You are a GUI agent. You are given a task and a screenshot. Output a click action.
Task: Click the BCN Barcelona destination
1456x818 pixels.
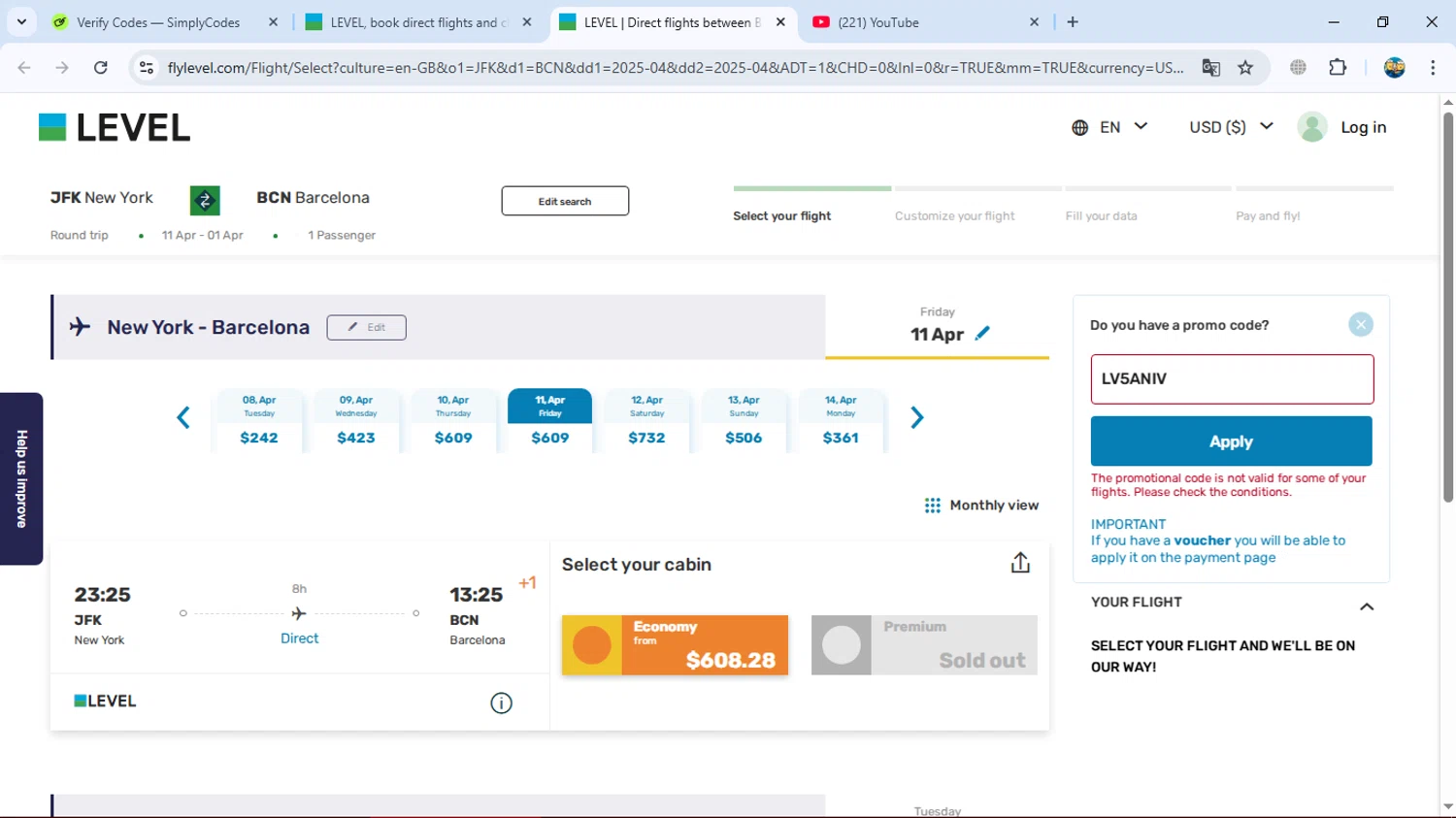pos(313,198)
